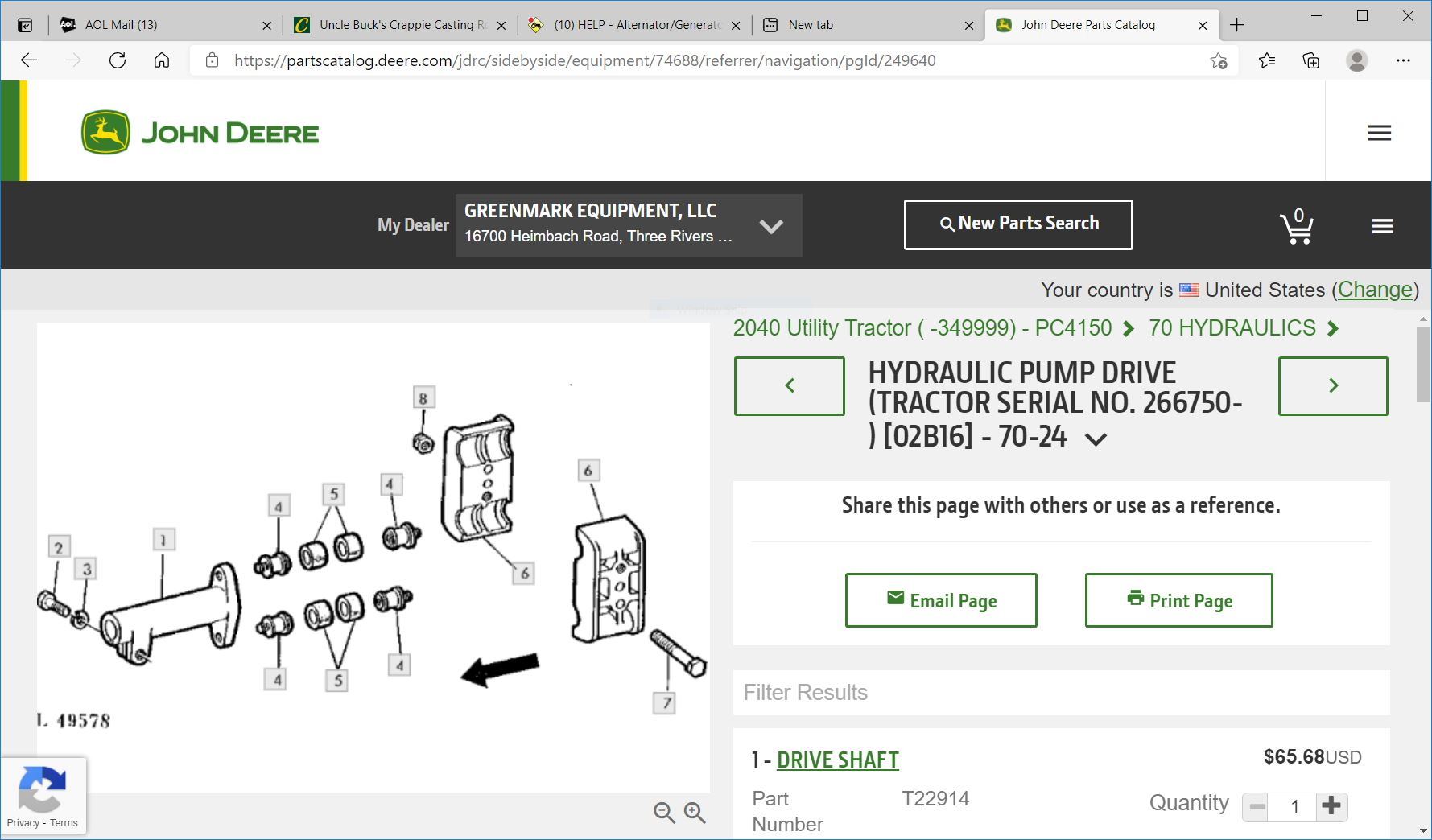Screen dimensions: 1432x840
Task: Select callout number 6 beside the right bracket
Action: [x=588, y=471]
